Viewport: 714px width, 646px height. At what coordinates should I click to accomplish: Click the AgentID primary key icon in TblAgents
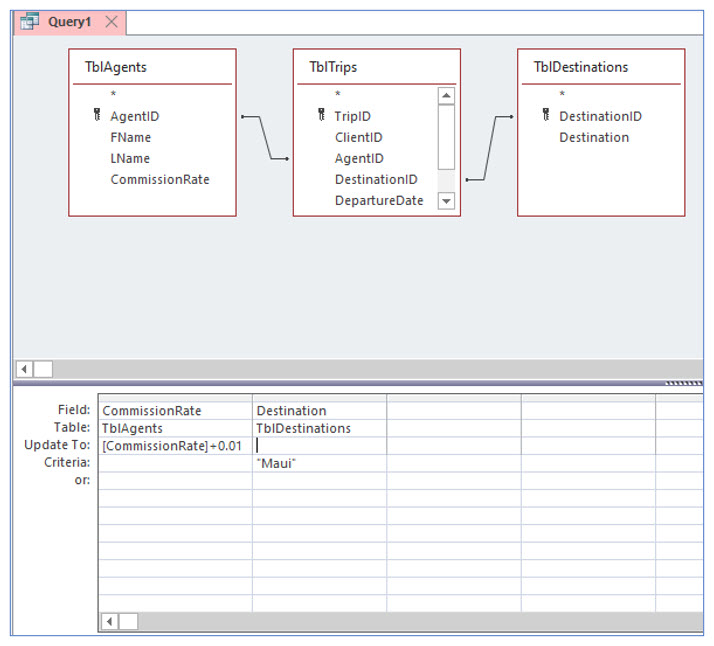pyautogui.click(x=97, y=115)
